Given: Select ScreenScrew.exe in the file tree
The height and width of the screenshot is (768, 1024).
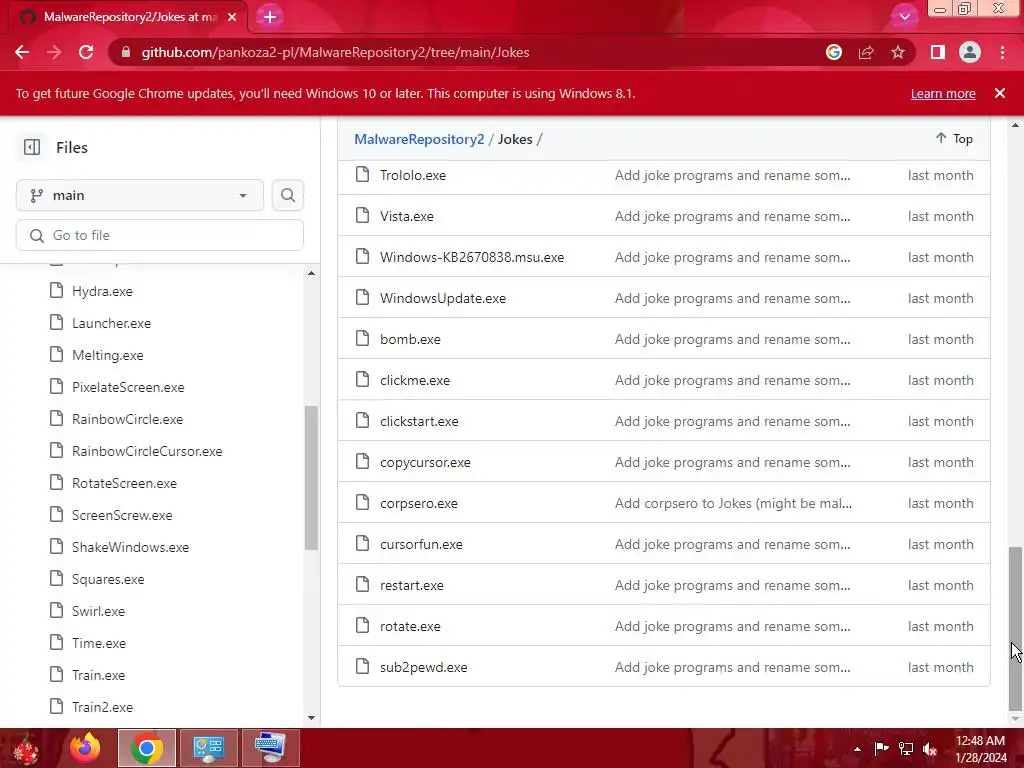Looking at the screenshot, I should 122,515.
